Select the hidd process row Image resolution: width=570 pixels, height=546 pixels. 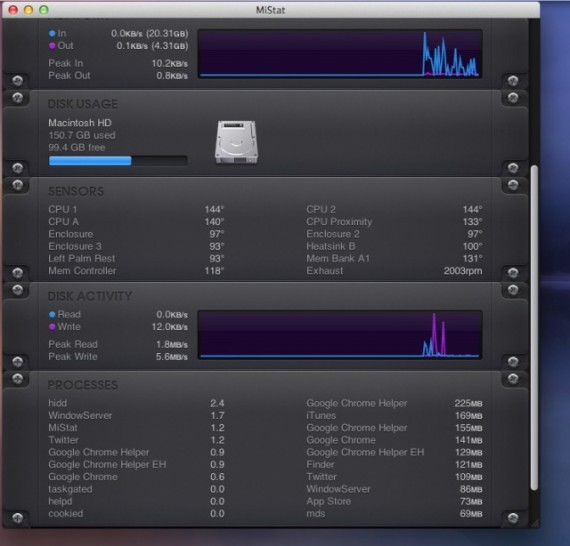click(136, 403)
